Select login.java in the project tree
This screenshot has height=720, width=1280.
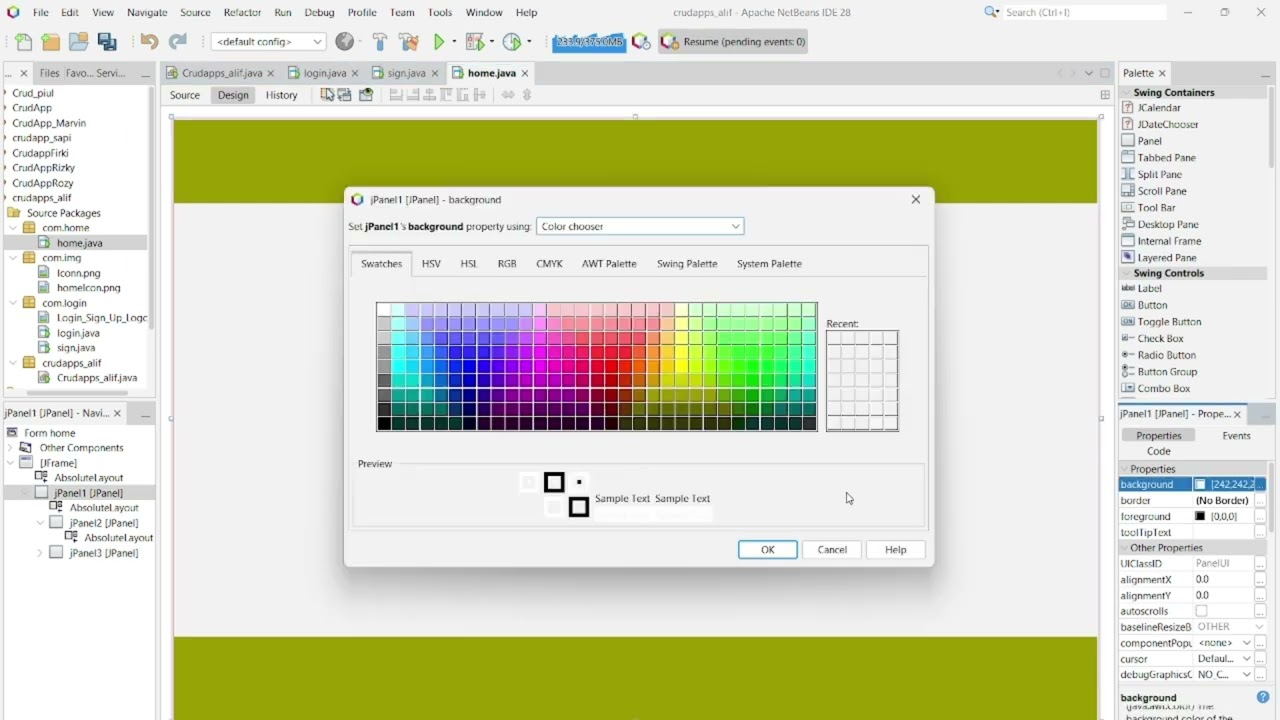pos(77,333)
